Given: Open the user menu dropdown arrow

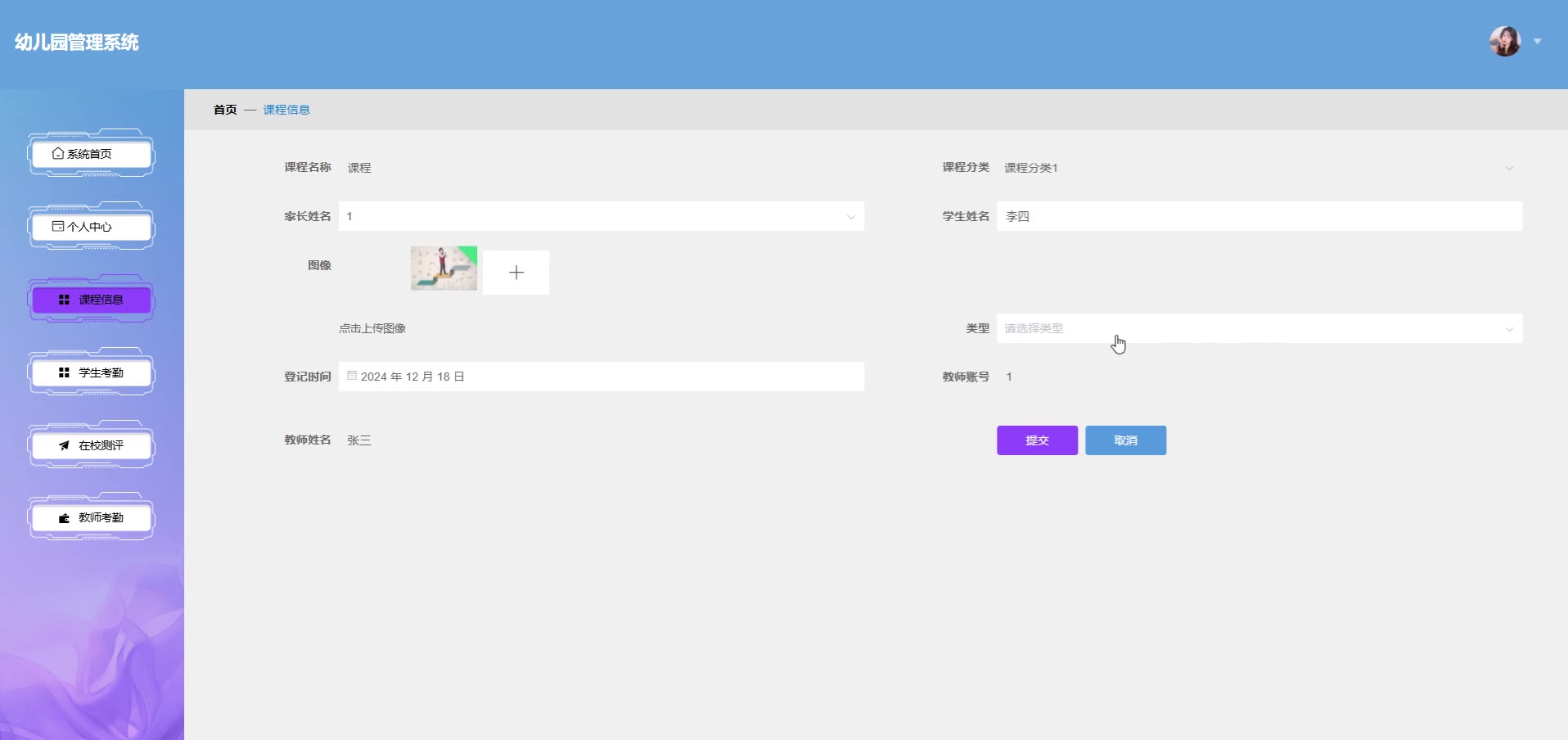Looking at the screenshot, I should [x=1537, y=41].
